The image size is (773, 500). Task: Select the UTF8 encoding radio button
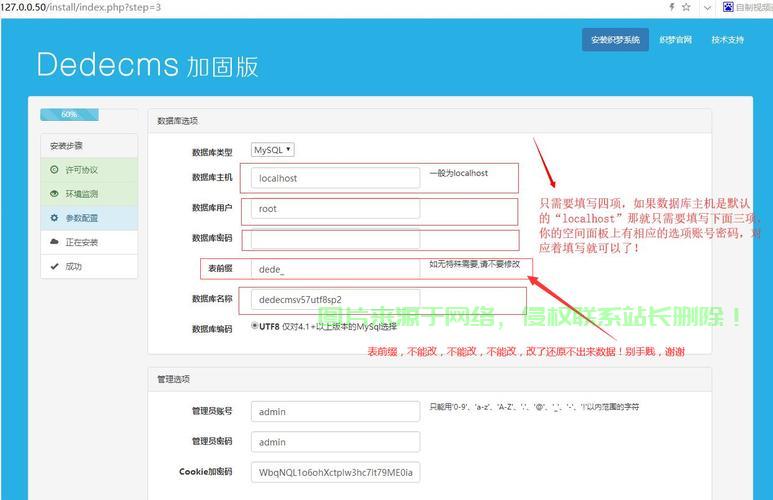[254, 325]
